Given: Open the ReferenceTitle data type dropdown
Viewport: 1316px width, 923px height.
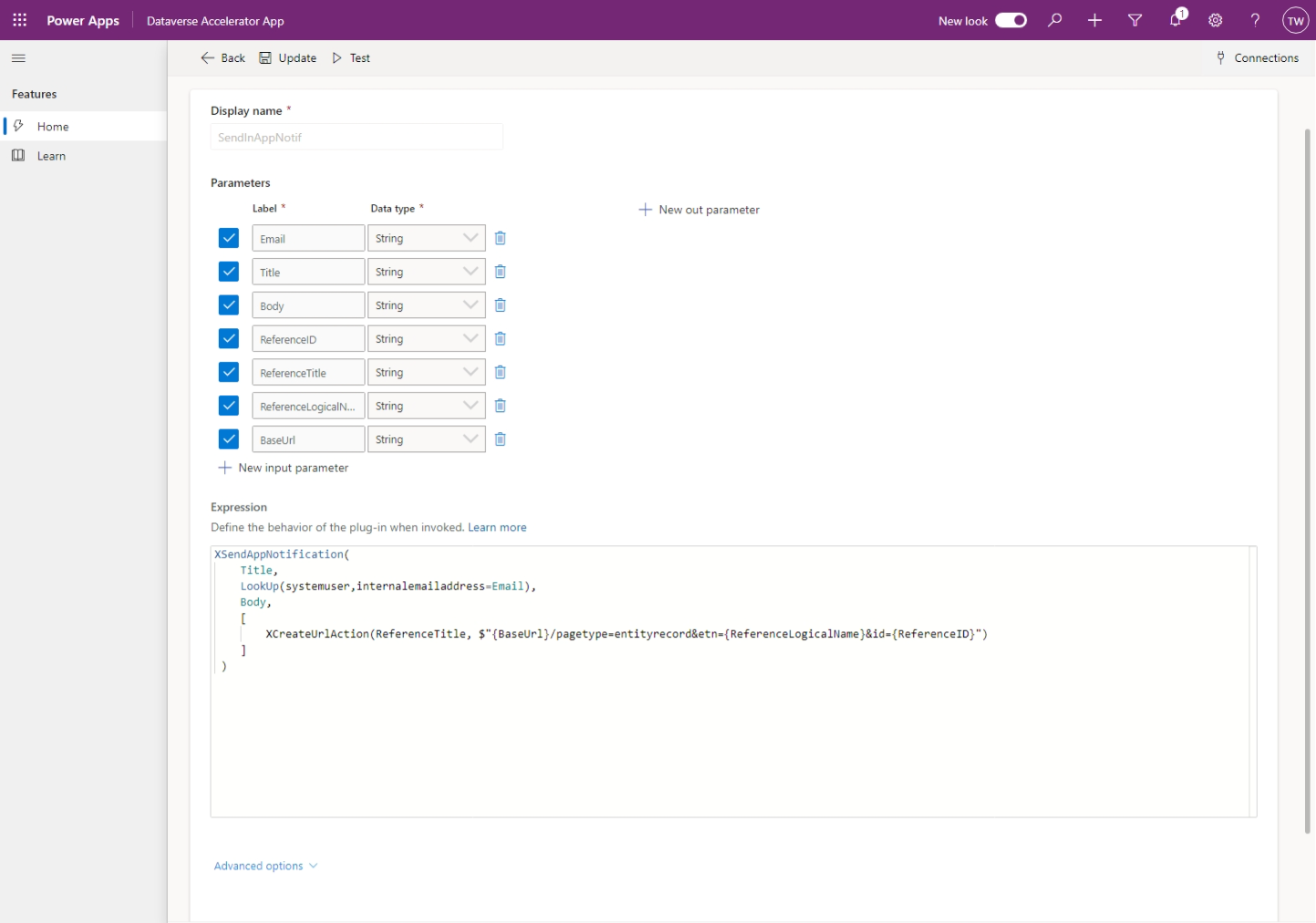Looking at the screenshot, I should pos(427,372).
